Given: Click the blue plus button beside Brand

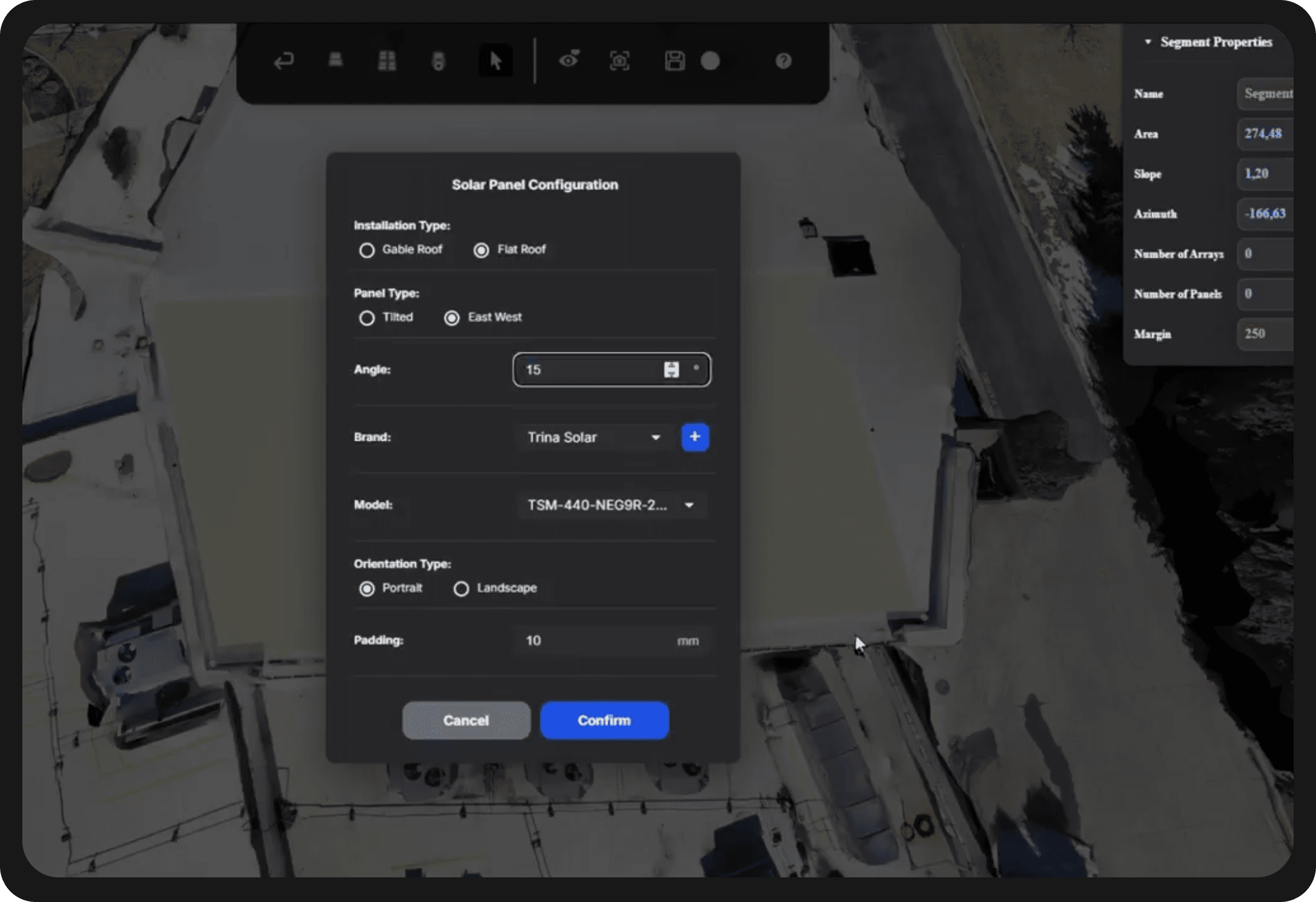Looking at the screenshot, I should pyautogui.click(x=695, y=436).
